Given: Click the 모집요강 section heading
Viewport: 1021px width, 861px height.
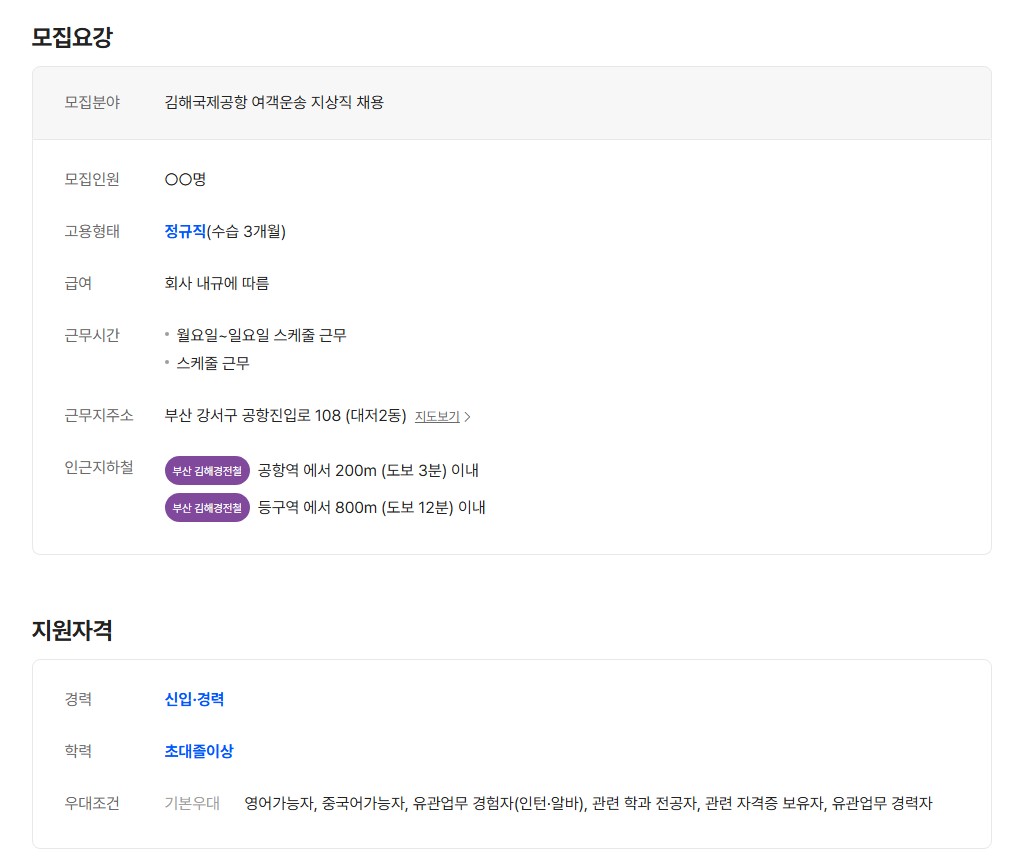Looking at the screenshot, I should (72, 38).
